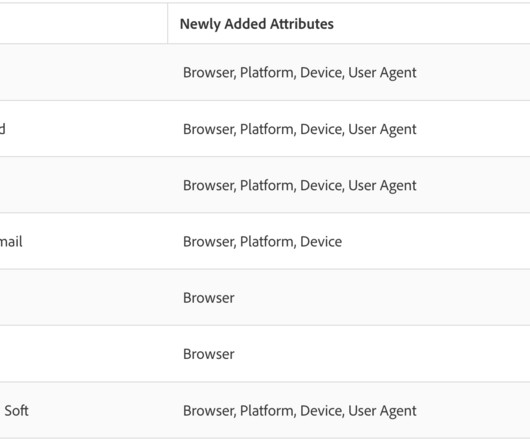The height and width of the screenshot is (442, 530).
Task: Click the word "Device" in the Soft row
Action: click(321, 411)
